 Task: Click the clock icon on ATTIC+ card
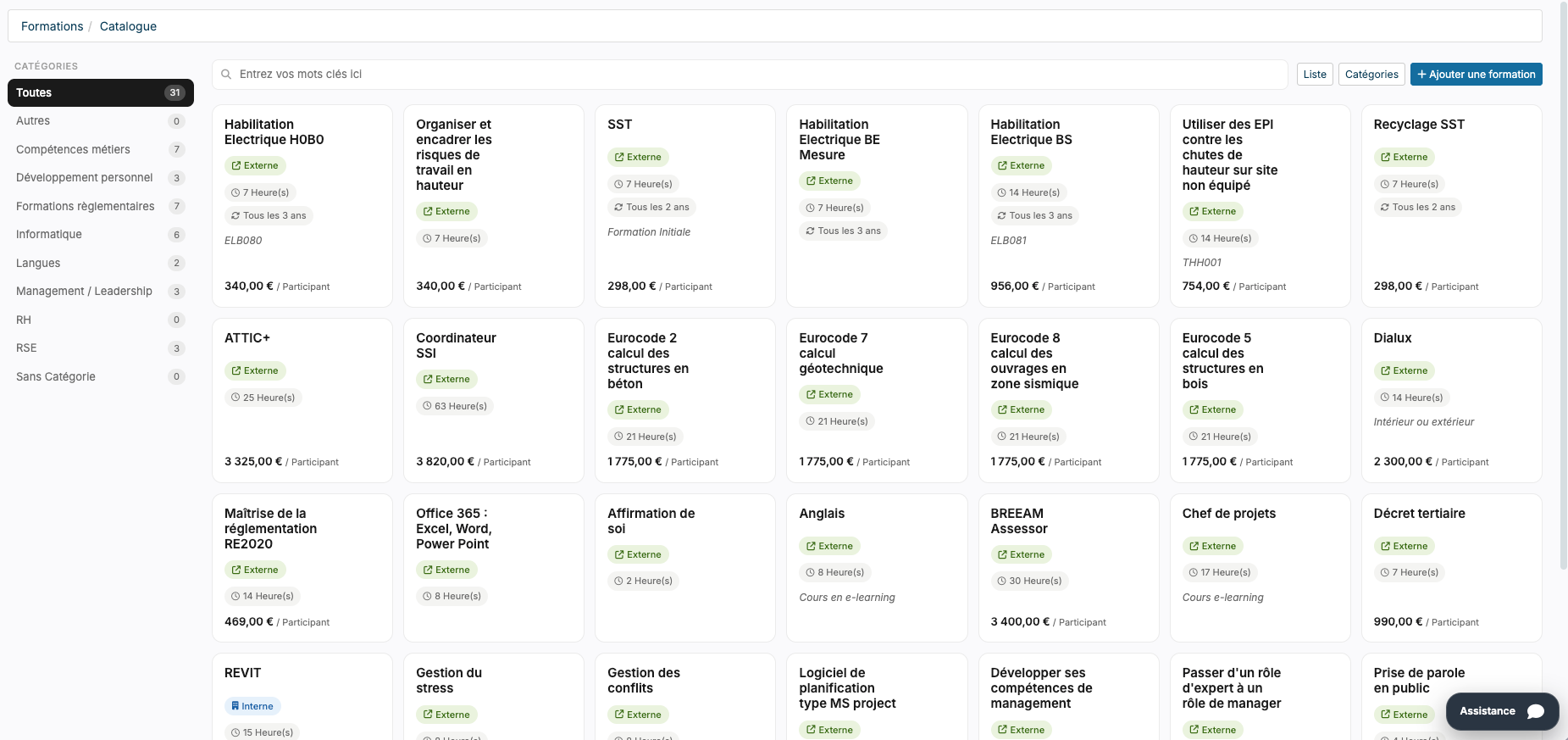[235, 398]
